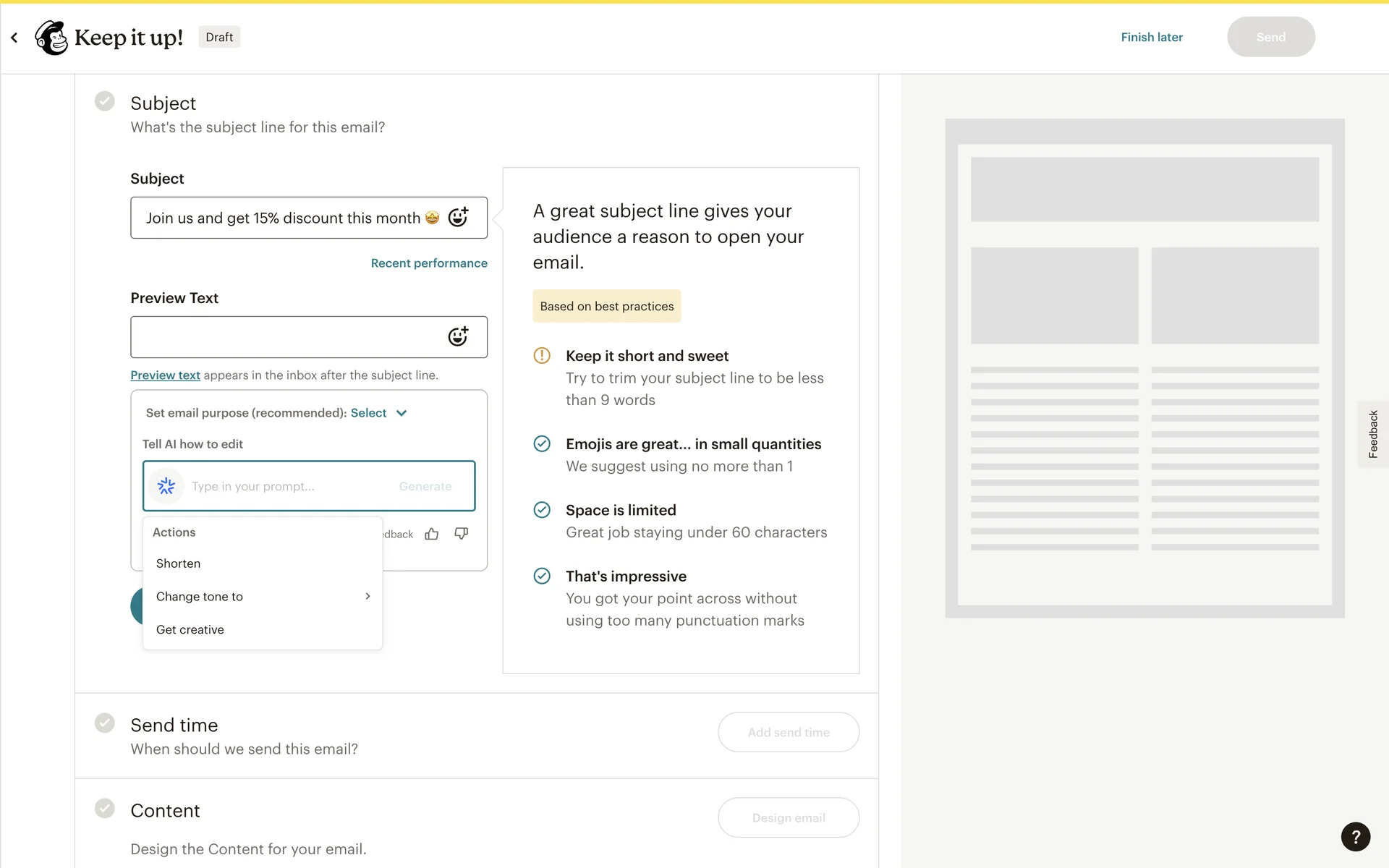The width and height of the screenshot is (1389, 868).
Task: Click the Mailchimp Freddie logo
Action: (52, 37)
